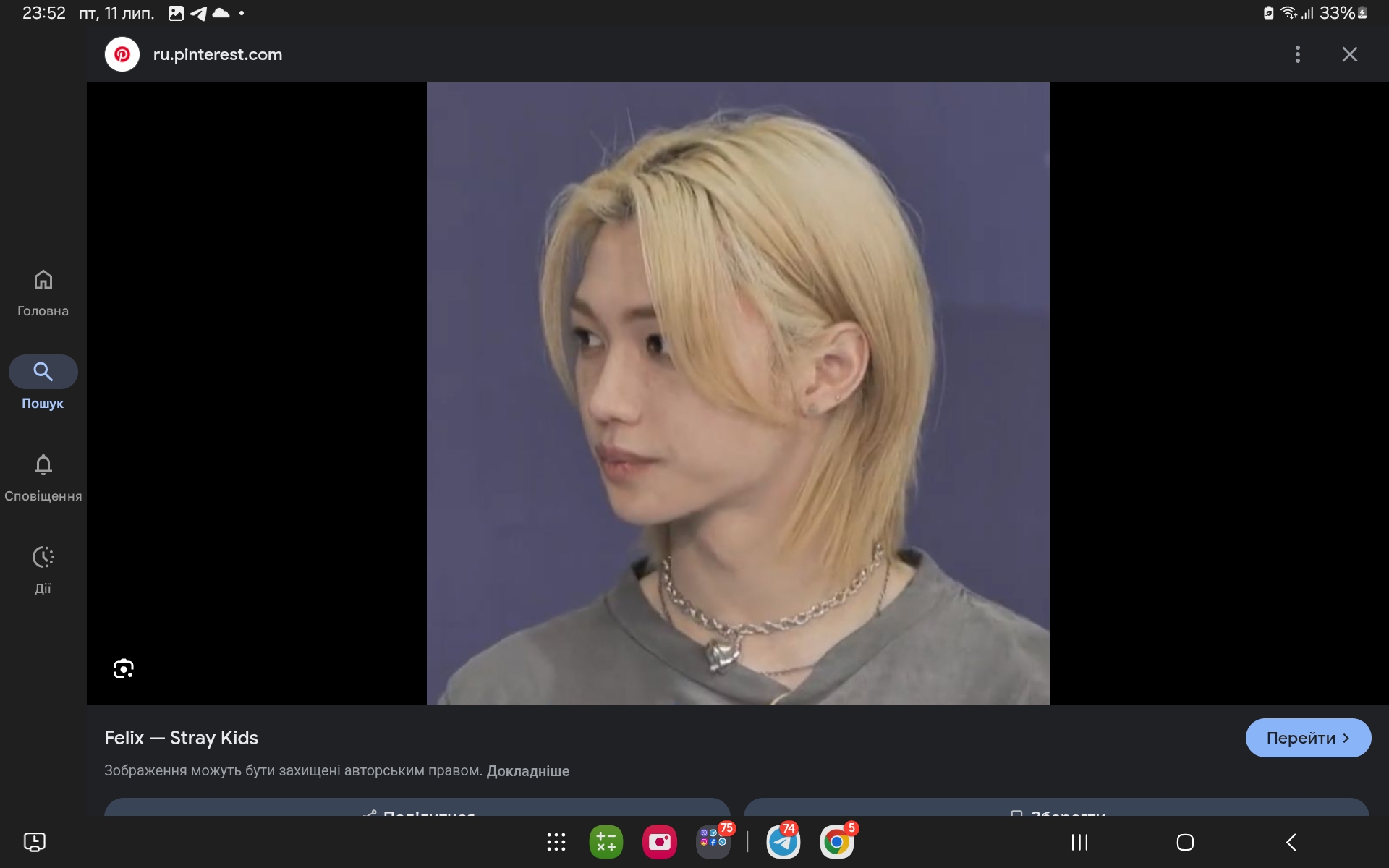Click the ru.pinterest.com source title

218,54
